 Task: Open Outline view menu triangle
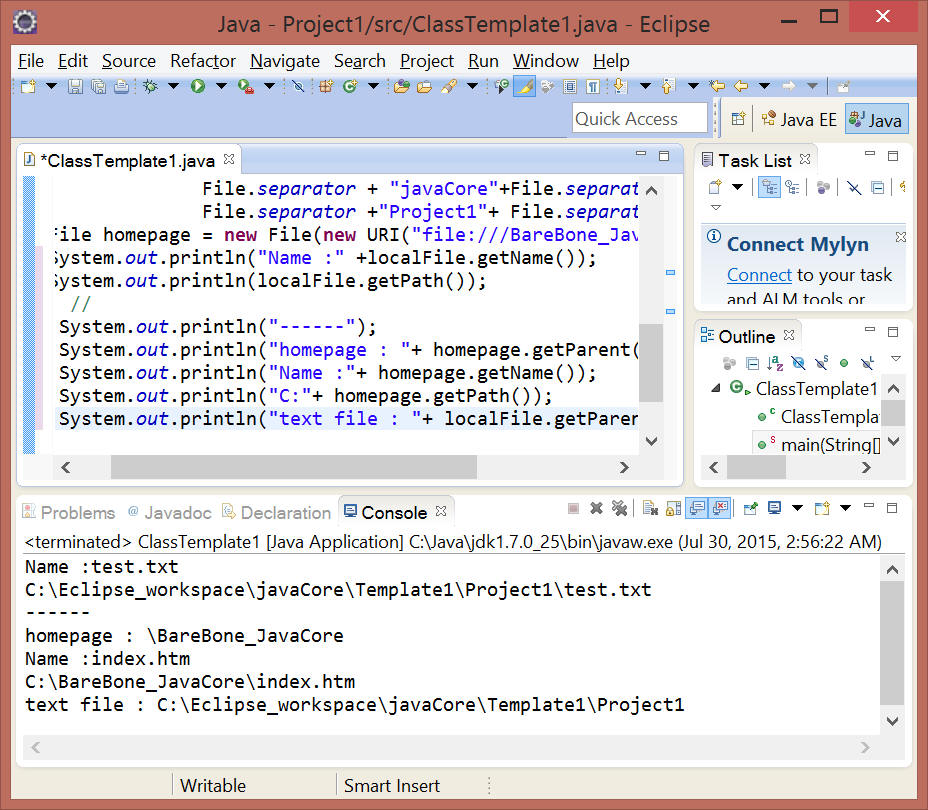coord(896,359)
